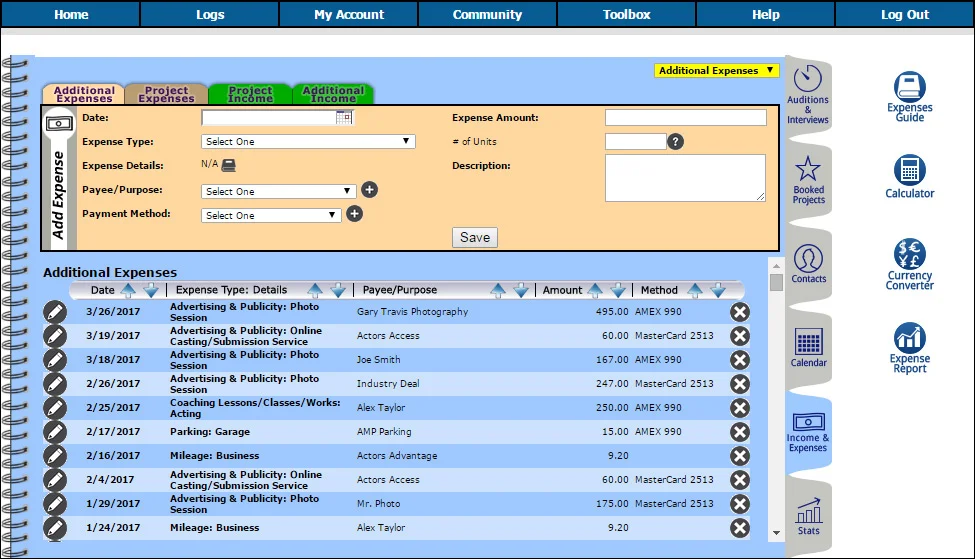Viewport: 975px width, 559px height.
Task: Sort Date column ascending
Action: tap(127, 290)
